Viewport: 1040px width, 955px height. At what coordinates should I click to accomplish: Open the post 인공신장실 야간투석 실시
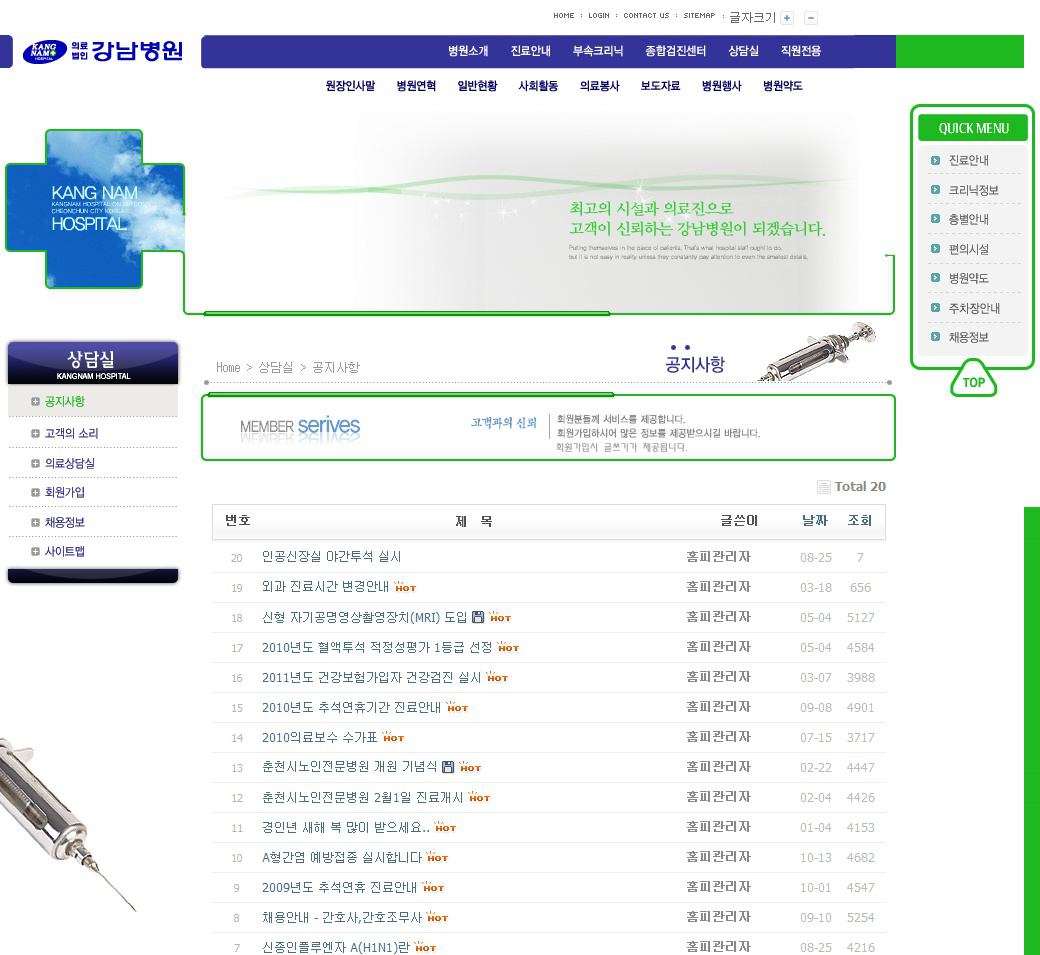[x=331, y=557]
